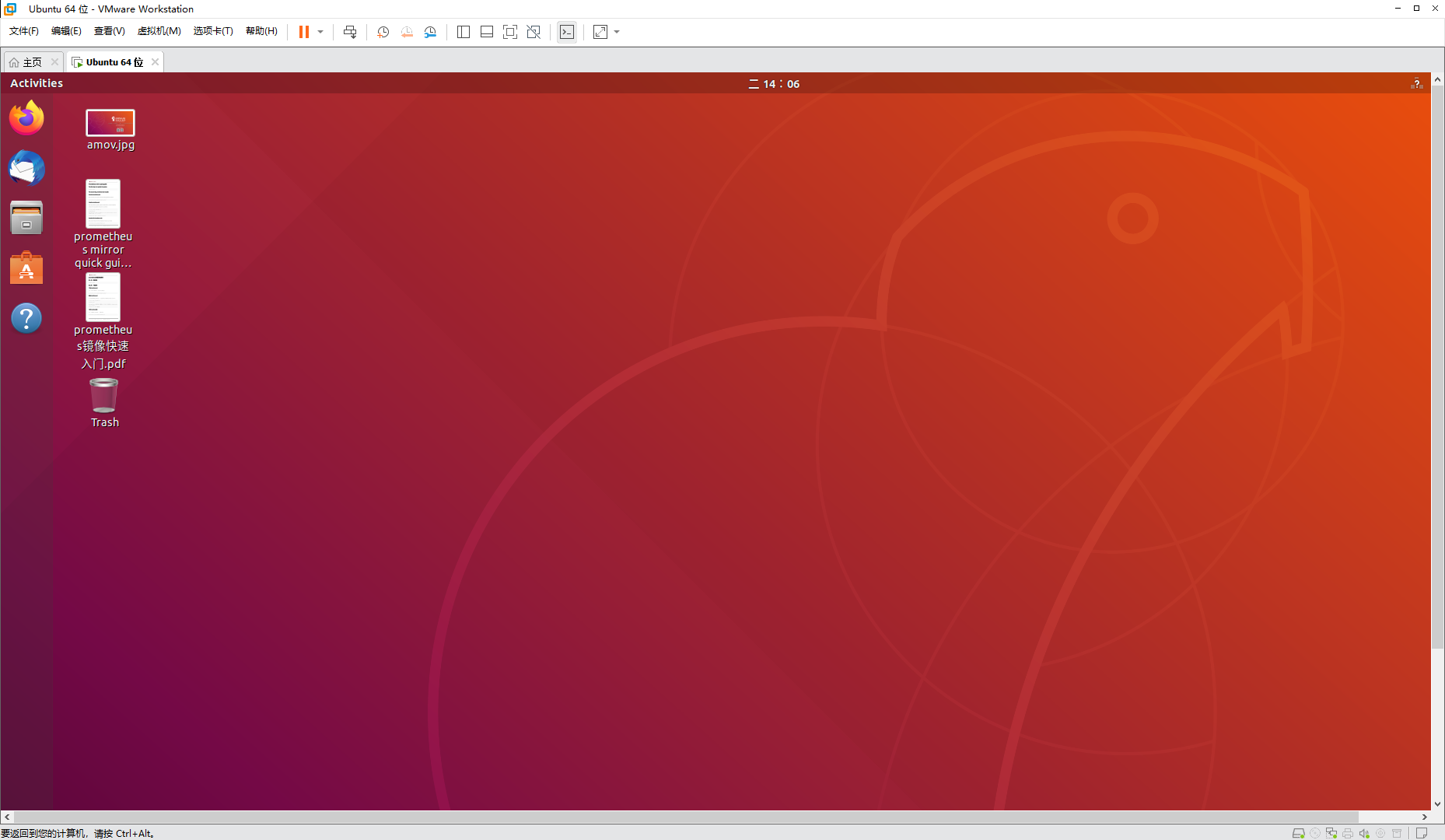Click the horizontal scrollbar right arrow
This screenshot has width=1445, height=840.
(1425, 817)
